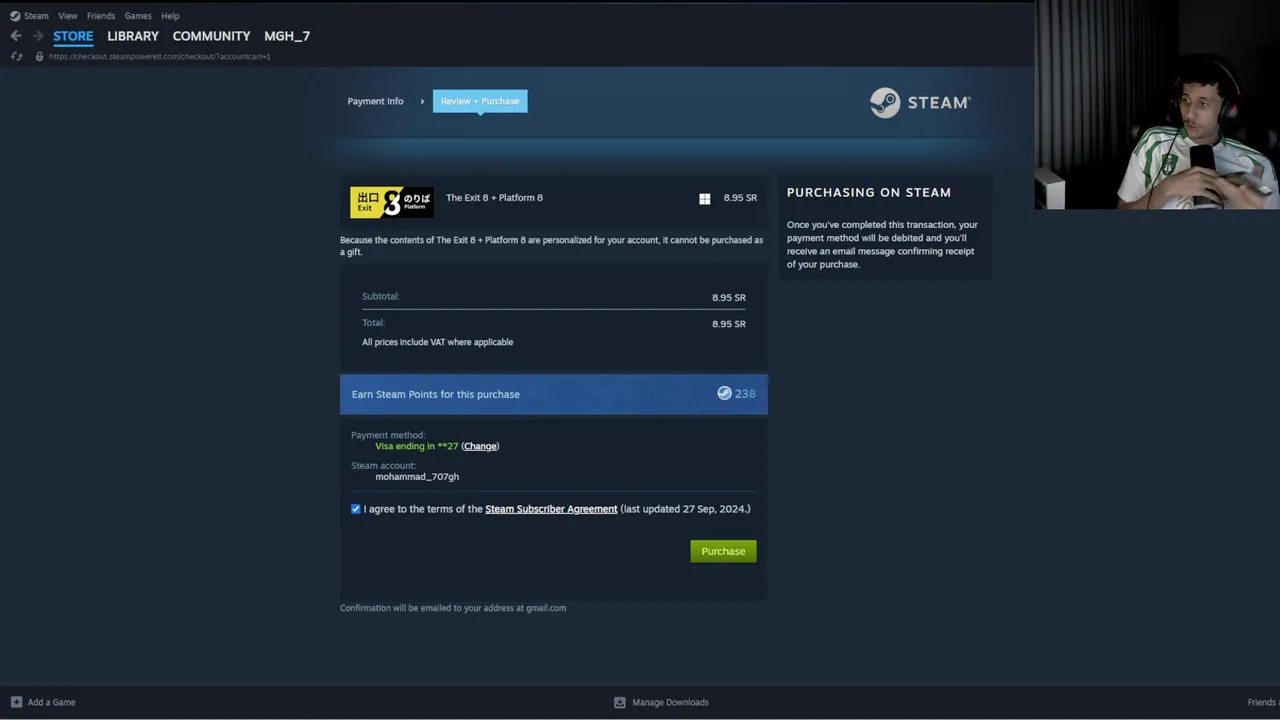Viewport: 1280px width, 720px height.
Task: Reload the page with the refresh icon
Action: tap(16, 56)
